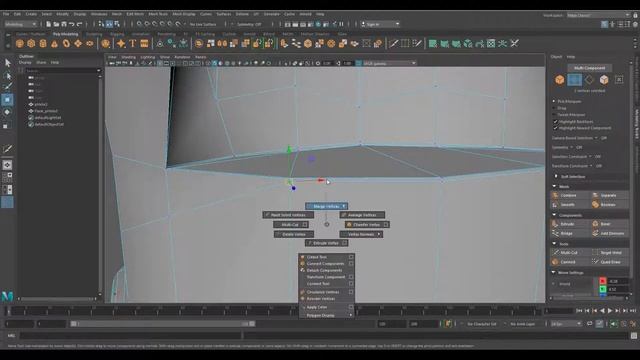Collapse the Move Settings section

[x=554, y=272]
